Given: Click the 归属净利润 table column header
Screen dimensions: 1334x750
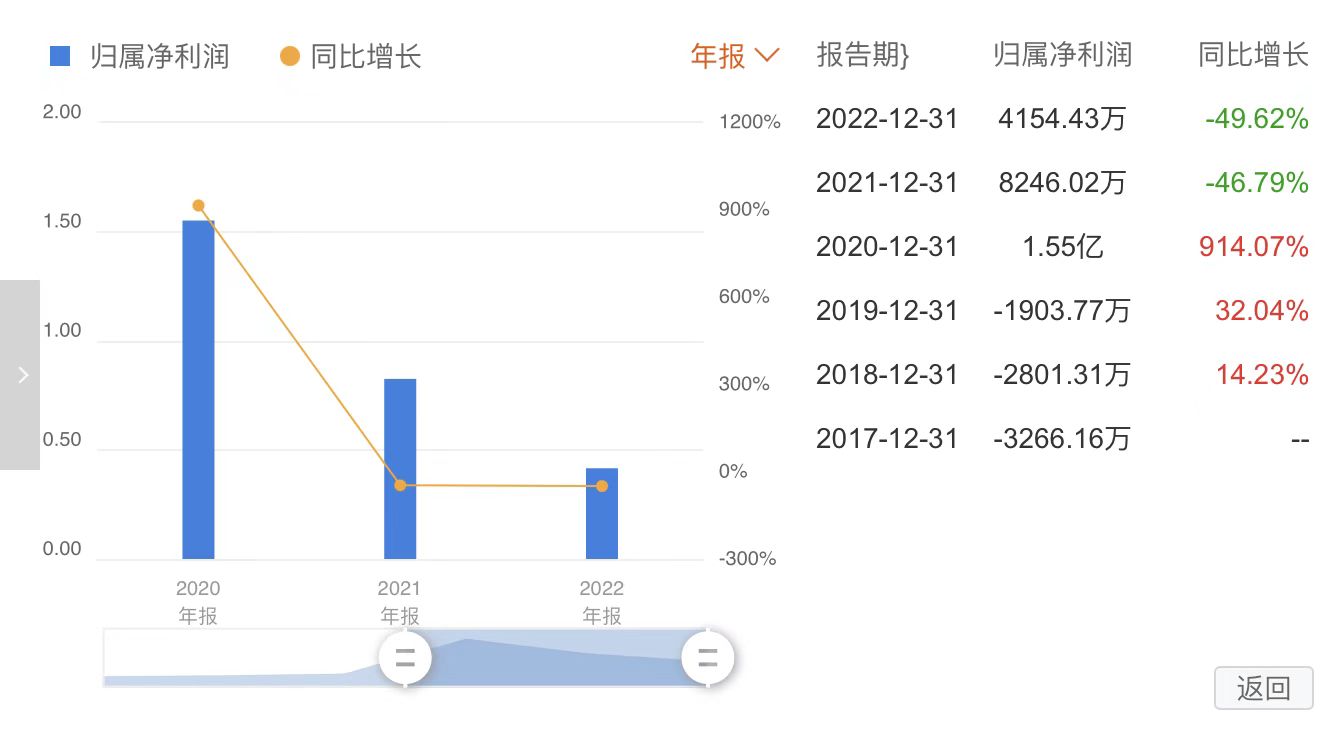Looking at the screenshot, I should pos(1062,55).
